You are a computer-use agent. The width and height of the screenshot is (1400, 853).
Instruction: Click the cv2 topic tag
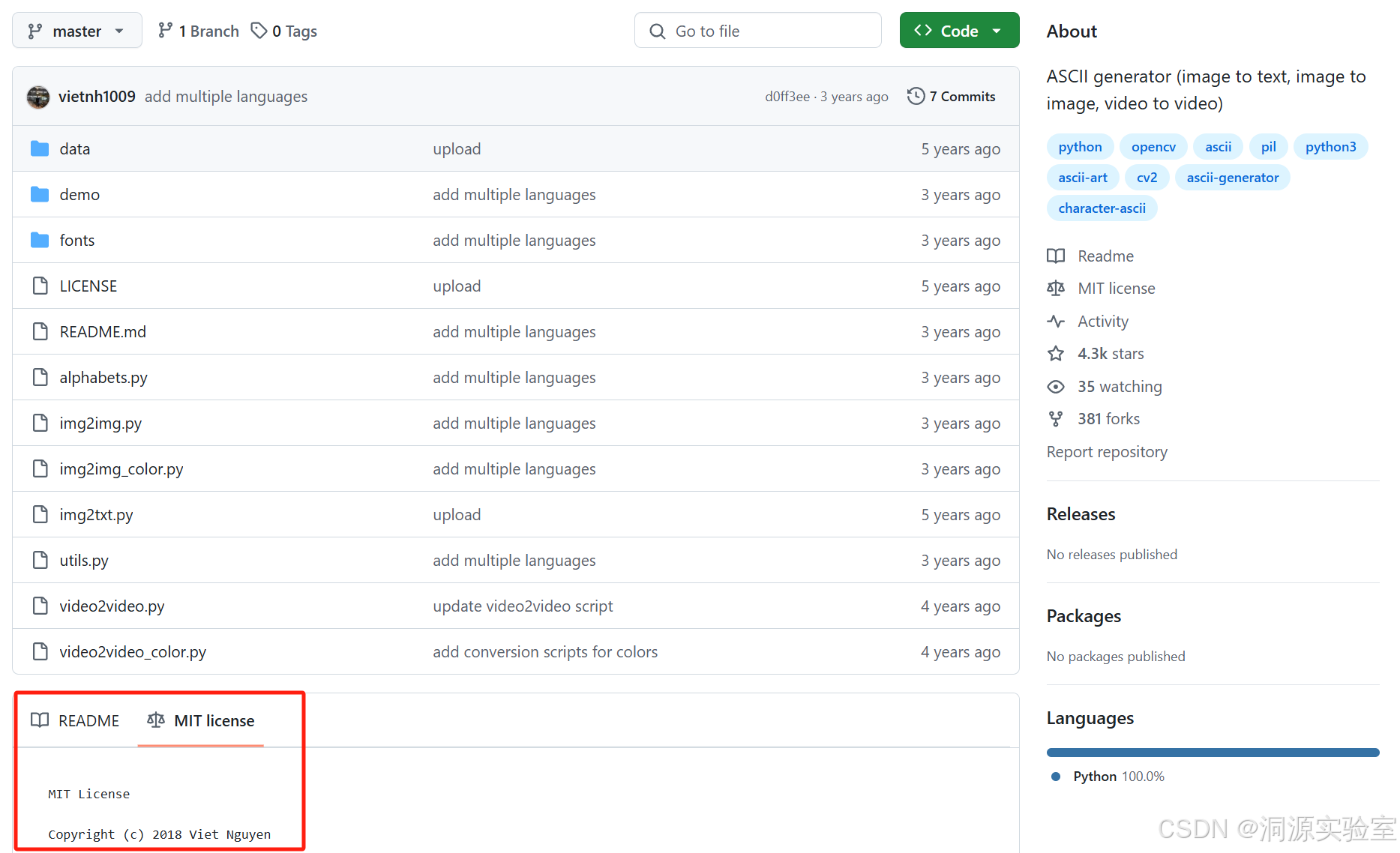click(x=1147, y=178)
